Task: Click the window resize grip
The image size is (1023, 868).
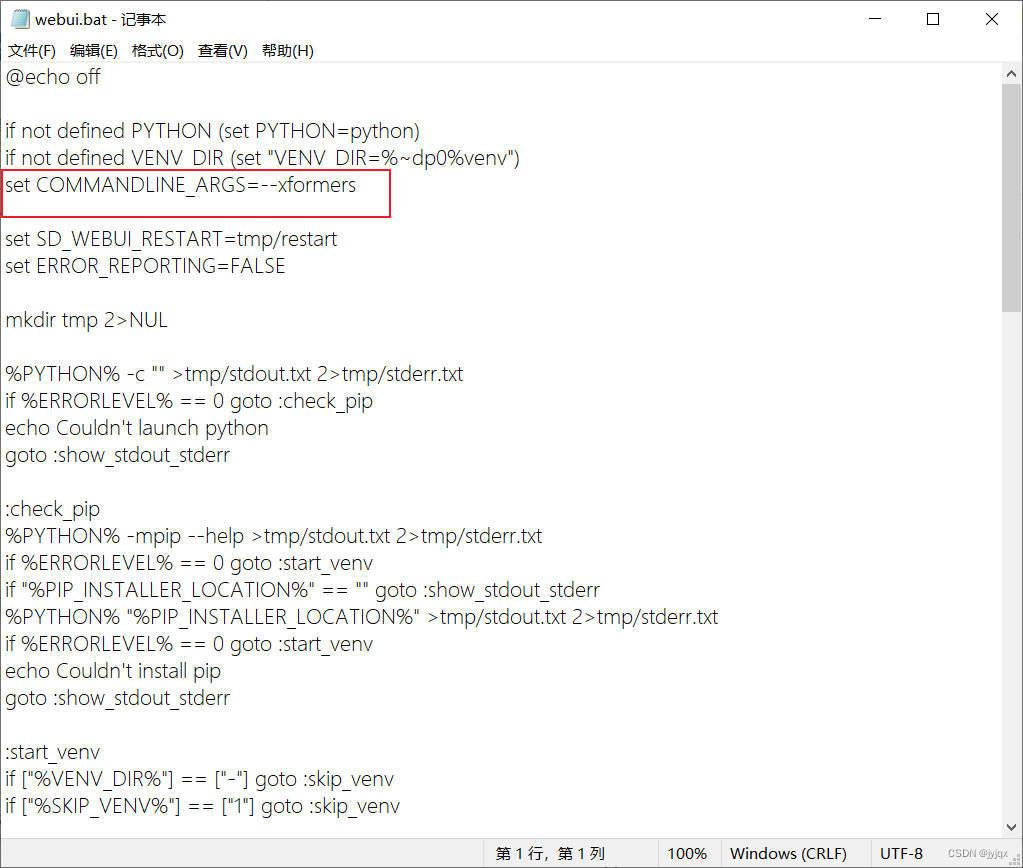Action: pos(1016,861)
